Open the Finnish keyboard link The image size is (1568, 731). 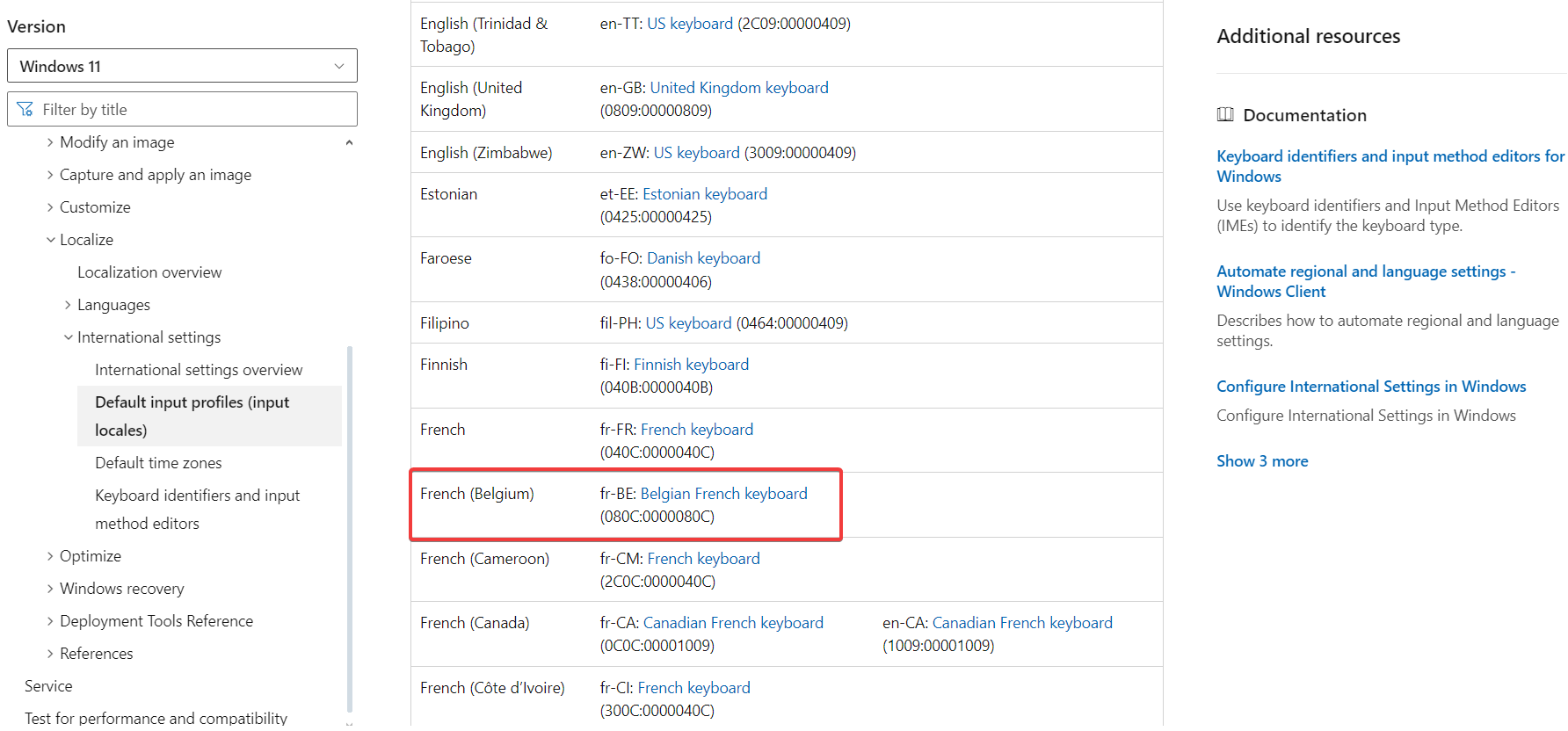pyautogui.click(x=691, y=365)
